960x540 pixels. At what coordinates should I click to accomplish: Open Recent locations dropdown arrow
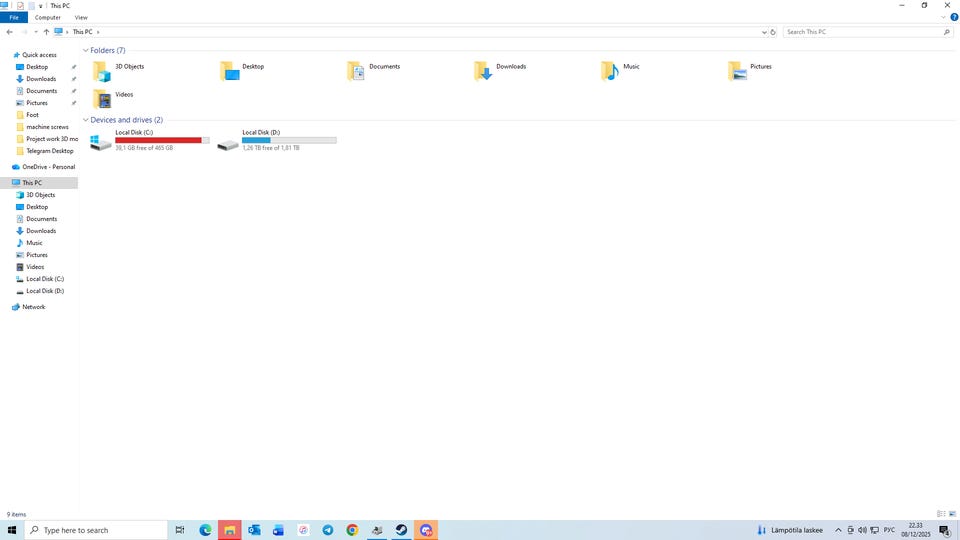[36, 32]
